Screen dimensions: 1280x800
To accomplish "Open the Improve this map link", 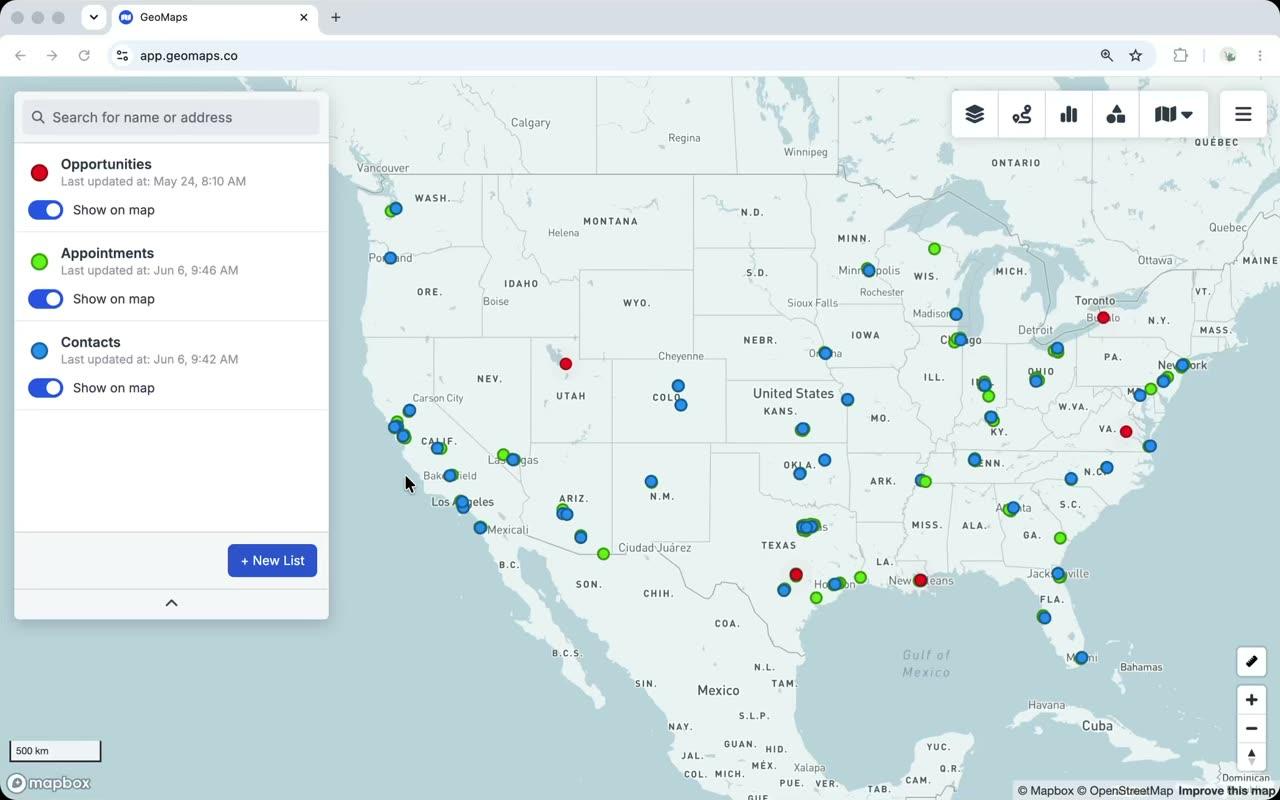I will coord(1227,791).
